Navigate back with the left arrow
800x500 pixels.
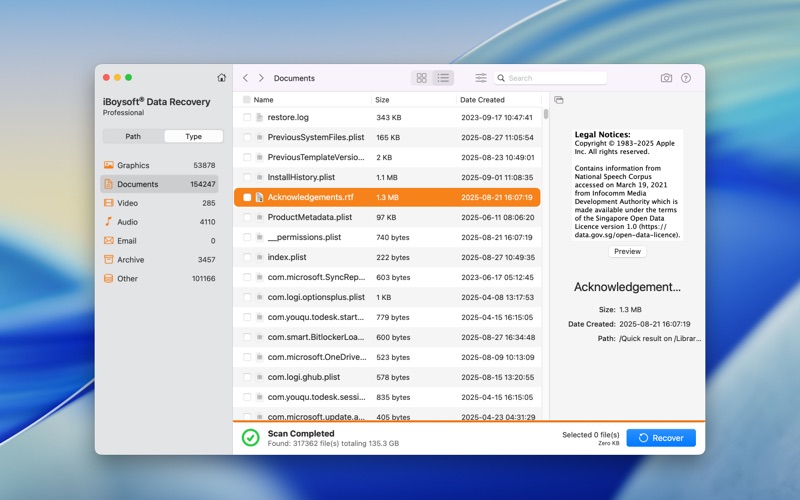coord(246,78)
